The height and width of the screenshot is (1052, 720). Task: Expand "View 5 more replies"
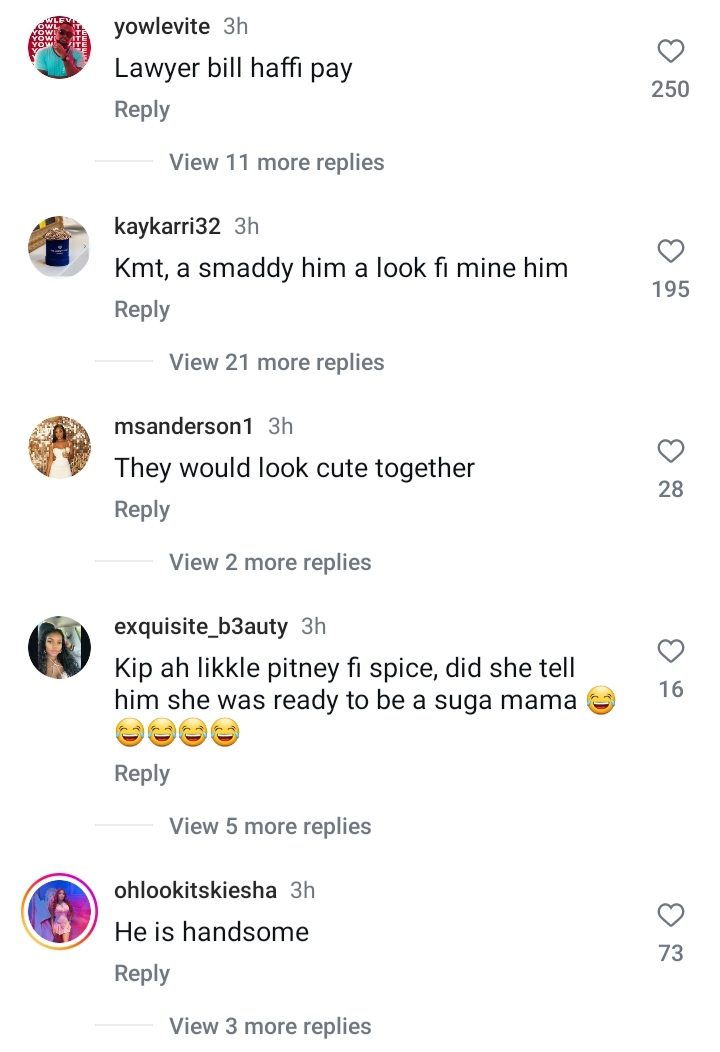coord(270,826)
